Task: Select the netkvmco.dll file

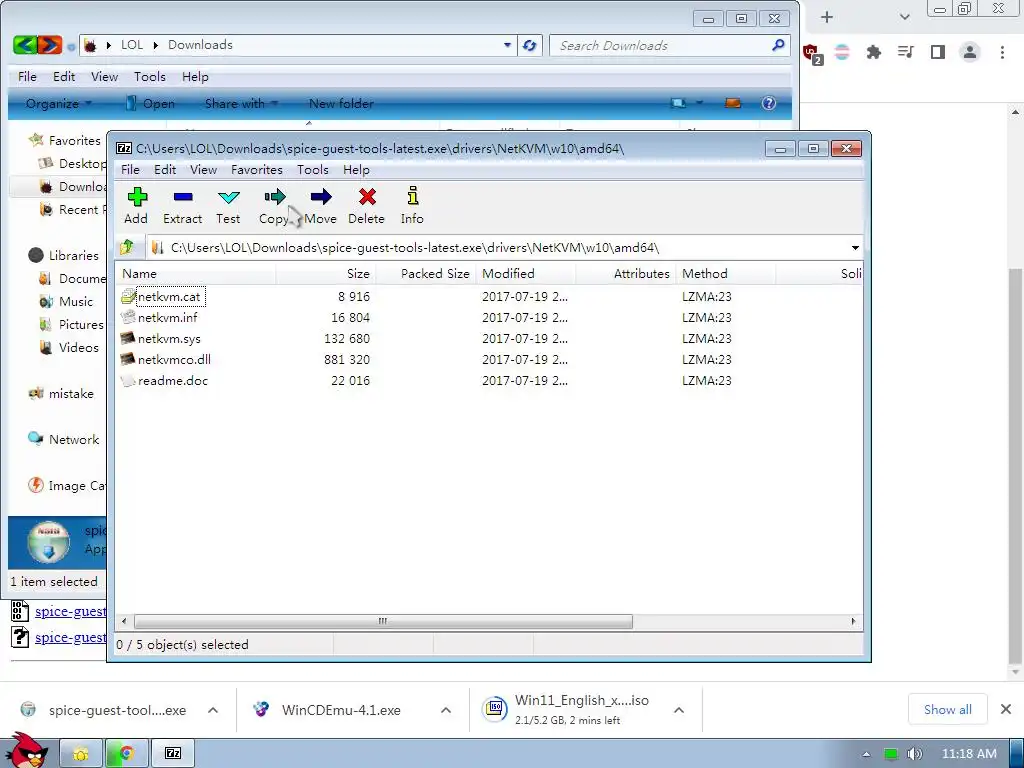Action: point(174,359)
